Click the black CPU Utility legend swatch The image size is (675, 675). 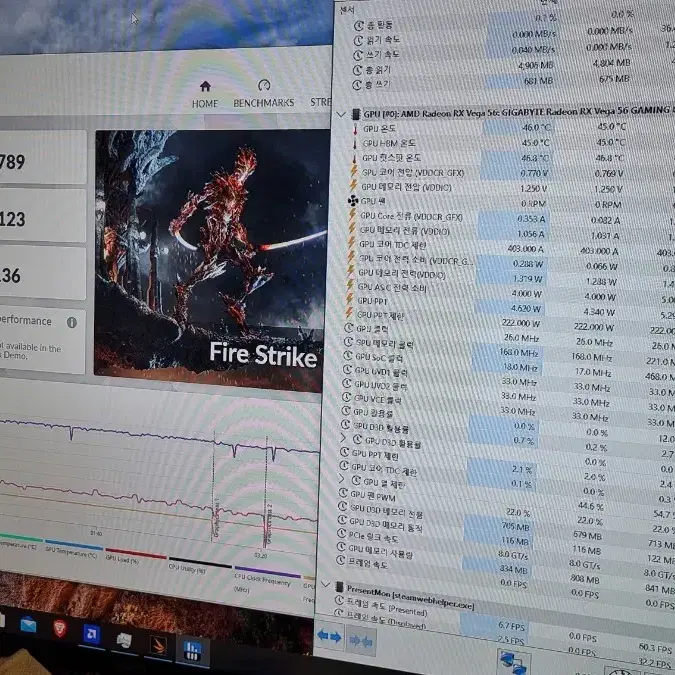click(200, 563)
